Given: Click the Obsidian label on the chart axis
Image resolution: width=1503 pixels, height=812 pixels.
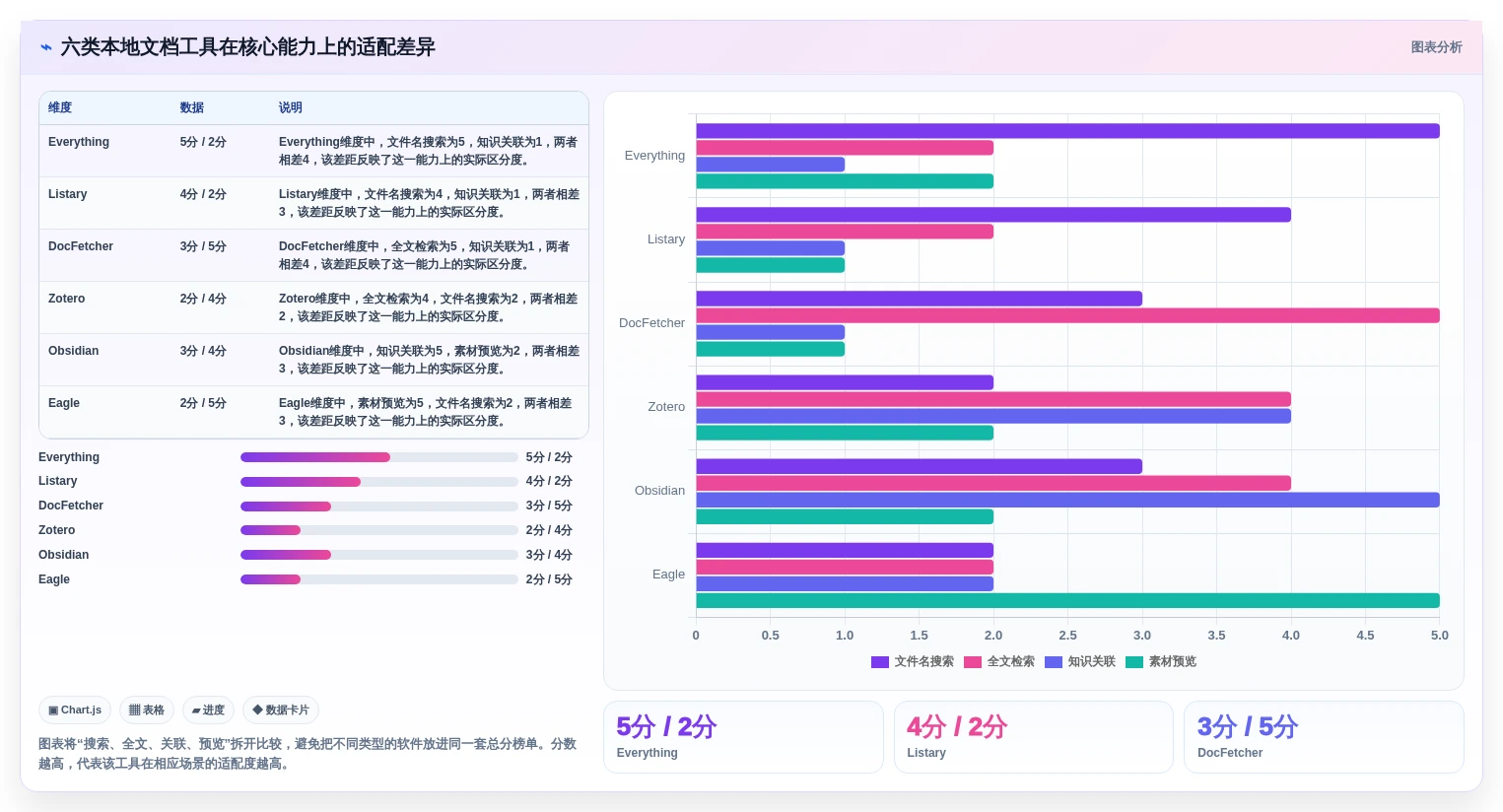Looking at the screenshot, I should pos(659,491).
